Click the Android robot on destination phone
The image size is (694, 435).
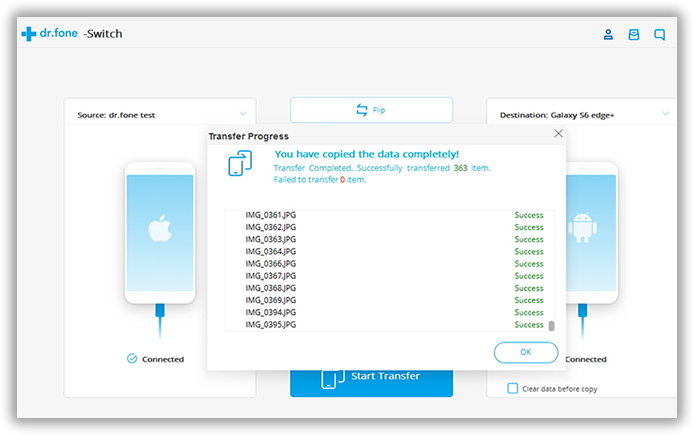[x=582, y=229]
